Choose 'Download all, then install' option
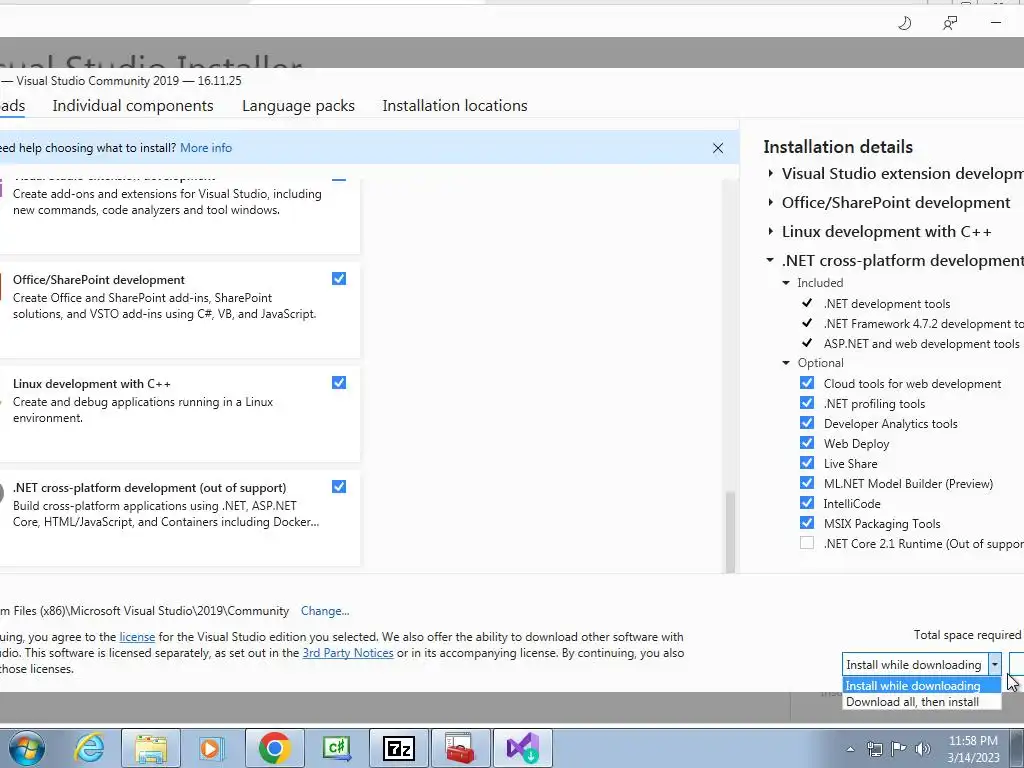Screen dimensions: 1024x768 [x=921, y=702]
